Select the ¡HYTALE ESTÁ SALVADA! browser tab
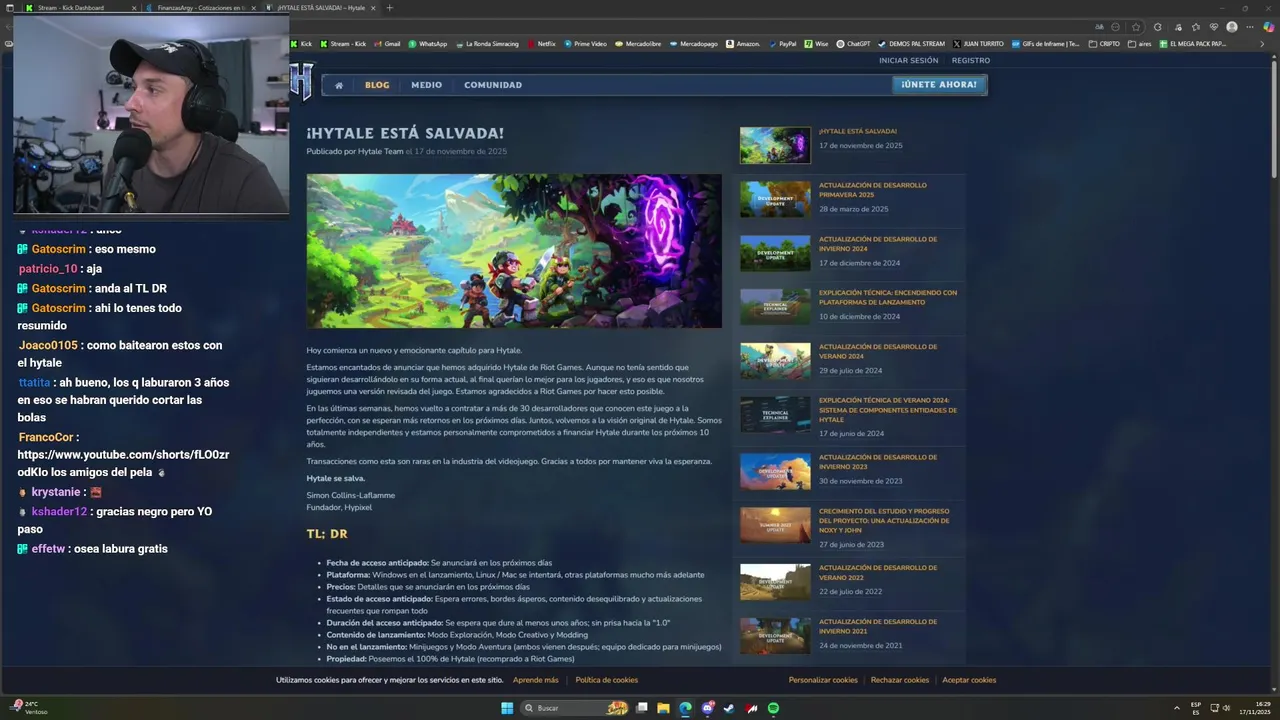Image resolution: width=1280 pixels, height=720 pixels. (x=321, y=8)
